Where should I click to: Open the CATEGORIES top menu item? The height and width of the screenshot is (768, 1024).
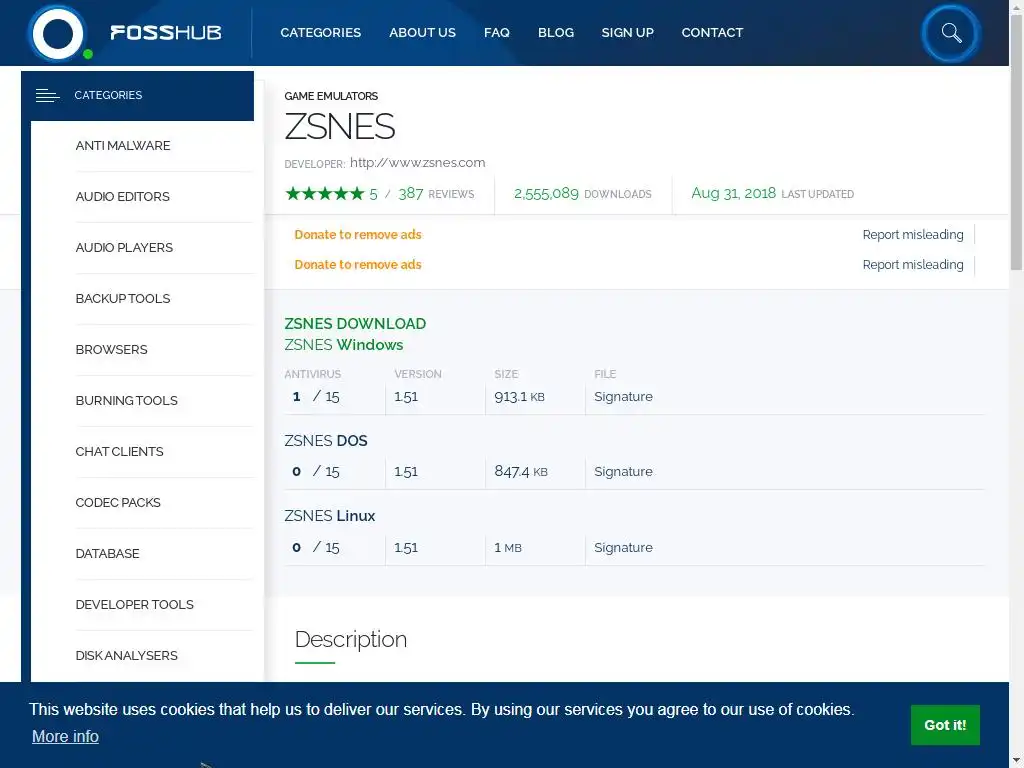[x=321, y=33]
